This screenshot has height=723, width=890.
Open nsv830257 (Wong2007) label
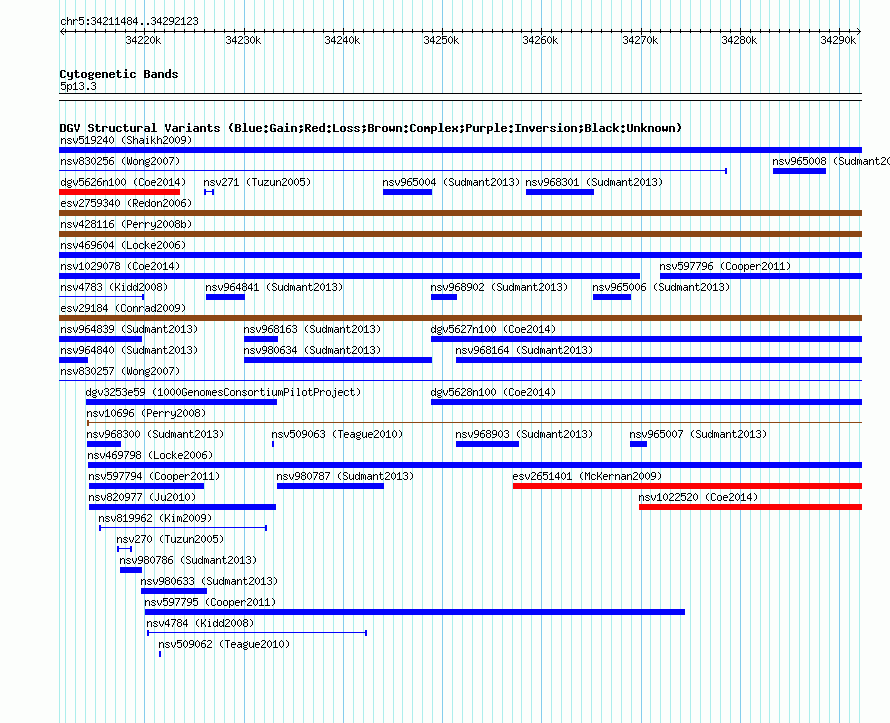point(120,371)
